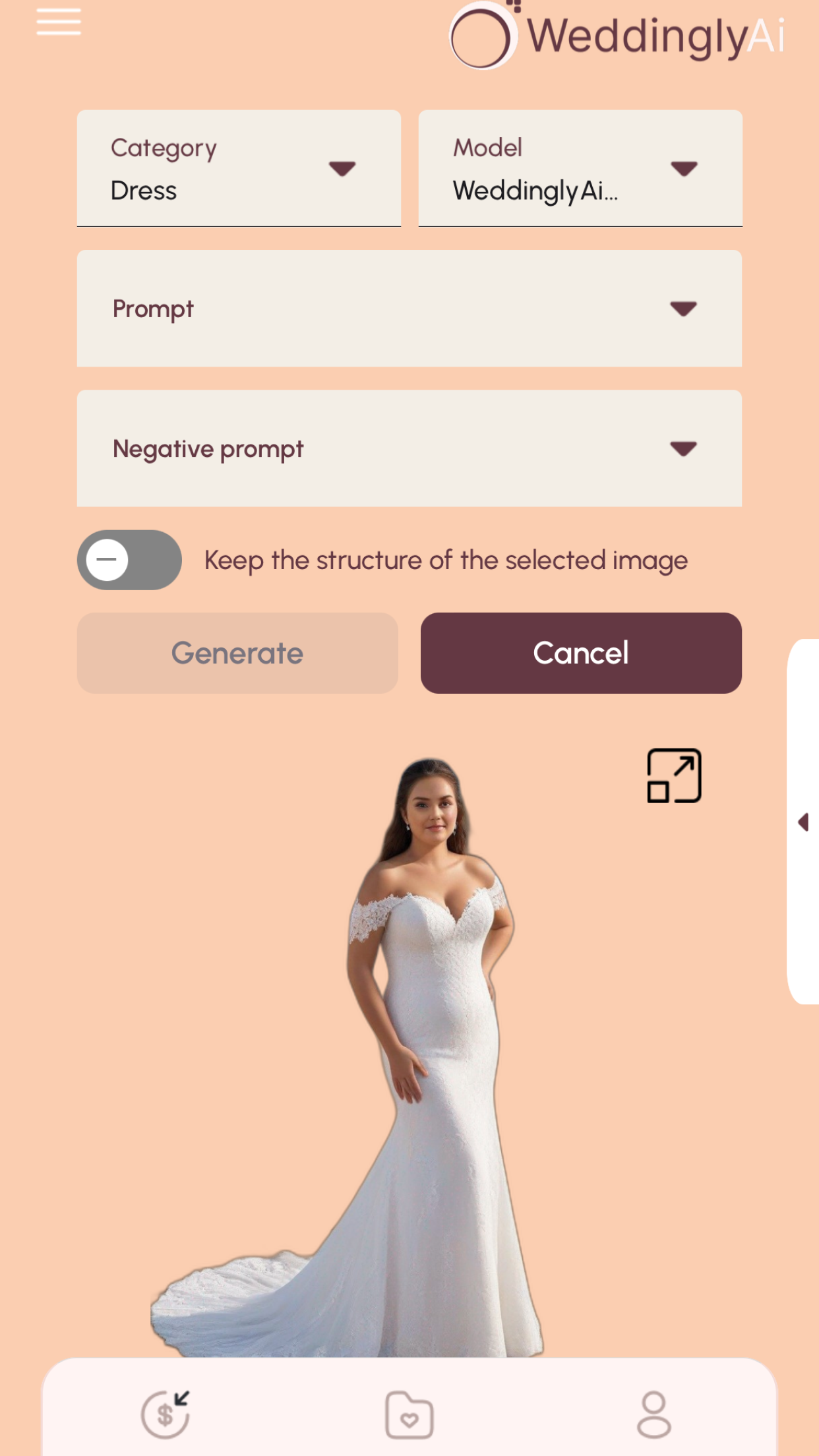Click the Prompt label text
819x1456 pixels.
153,309
